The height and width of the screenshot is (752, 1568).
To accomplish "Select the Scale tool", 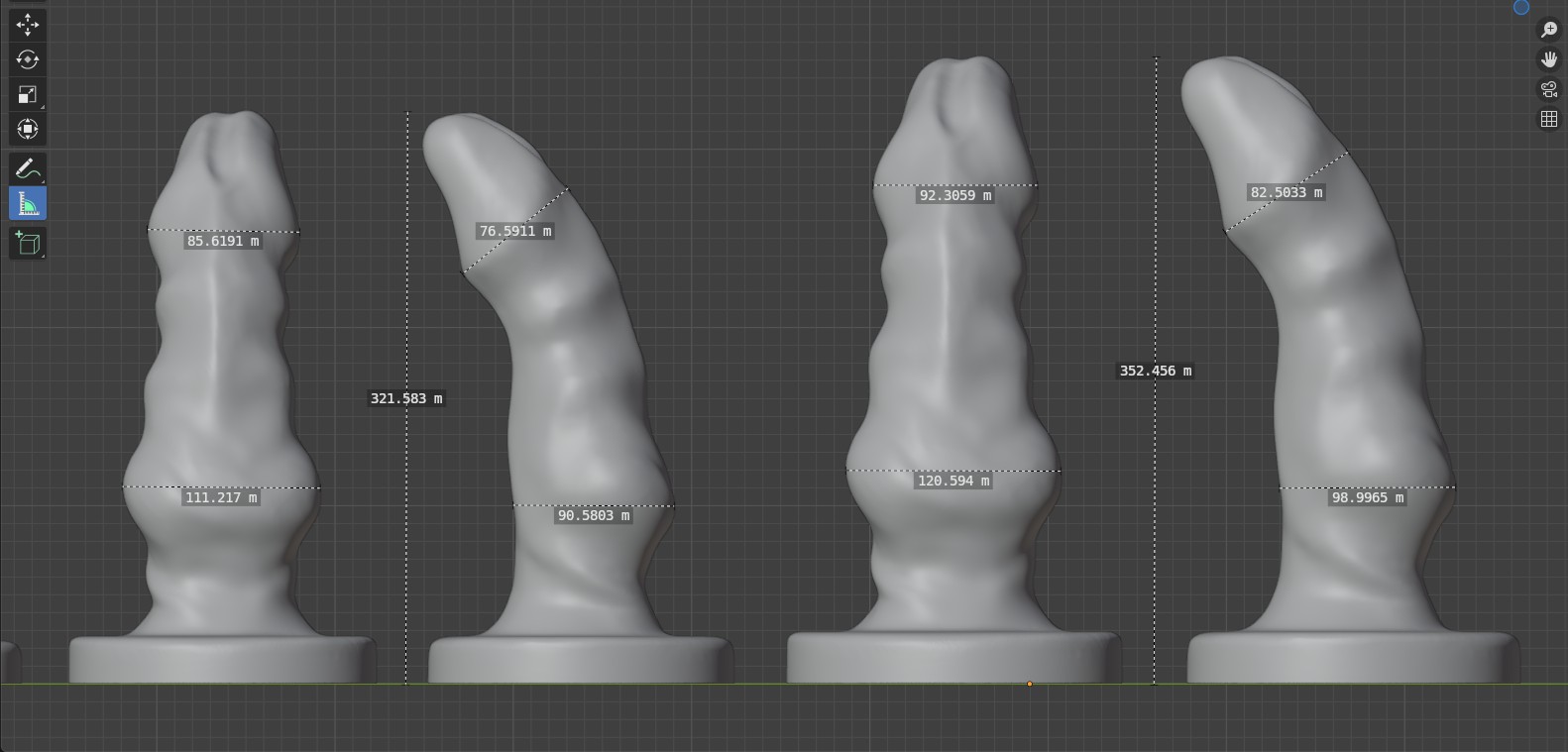I will [x=28, y=94].
